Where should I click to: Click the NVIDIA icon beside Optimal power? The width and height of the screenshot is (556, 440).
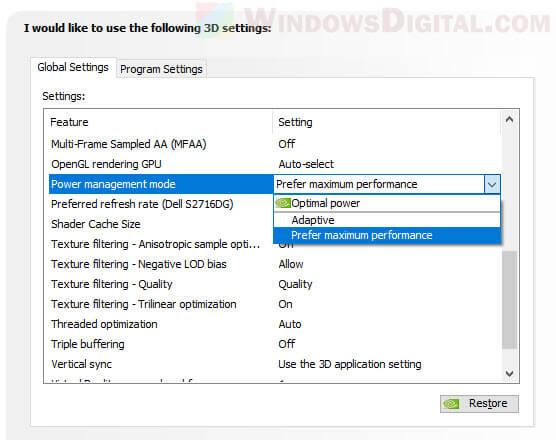pyautogui.click(x=283, y=203)
